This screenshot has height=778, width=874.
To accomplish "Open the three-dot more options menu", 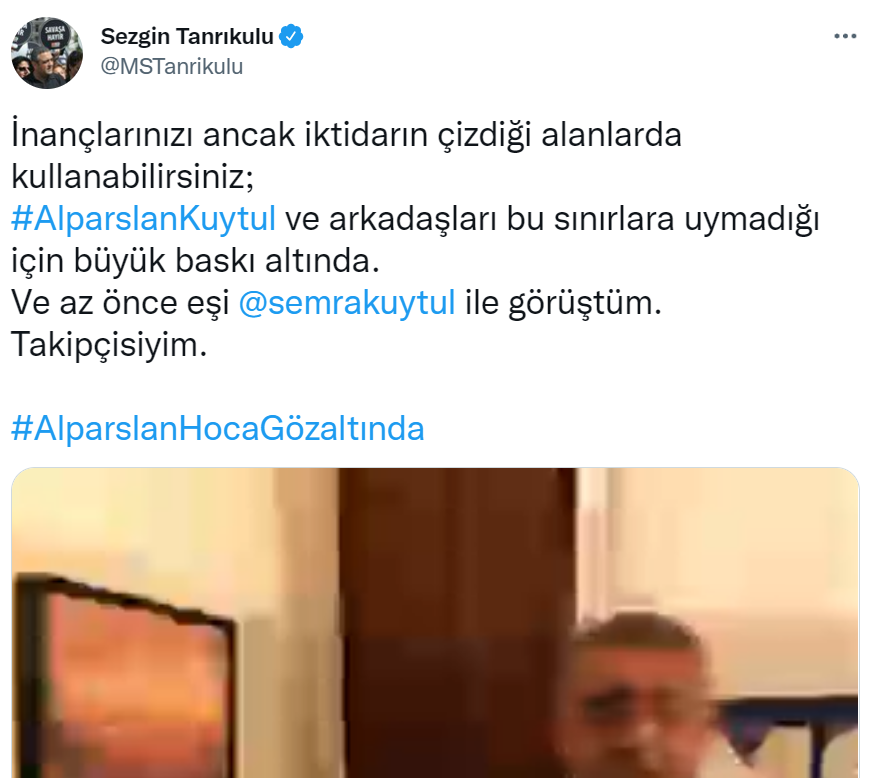I will pyautogui.click(x=845, y=36).
